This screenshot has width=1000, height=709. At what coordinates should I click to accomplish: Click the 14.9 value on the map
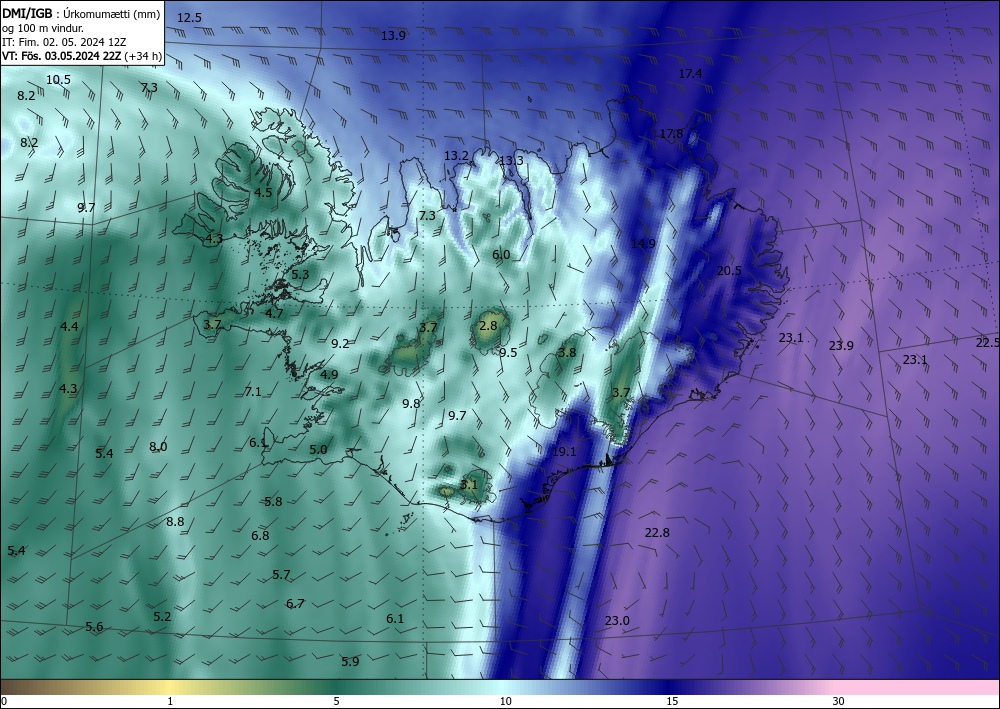[643, 244]
